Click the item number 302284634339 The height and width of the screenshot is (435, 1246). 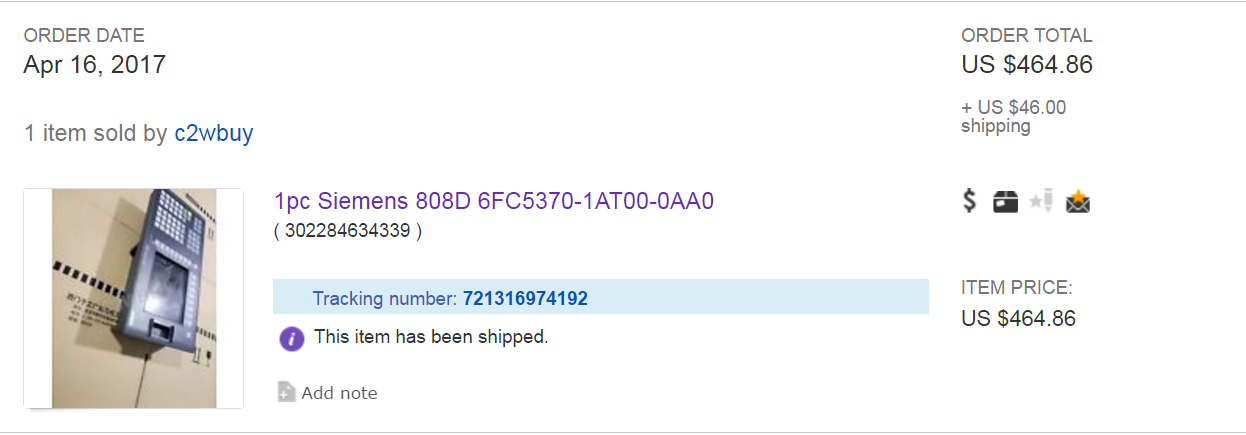(x=348, y=231)
